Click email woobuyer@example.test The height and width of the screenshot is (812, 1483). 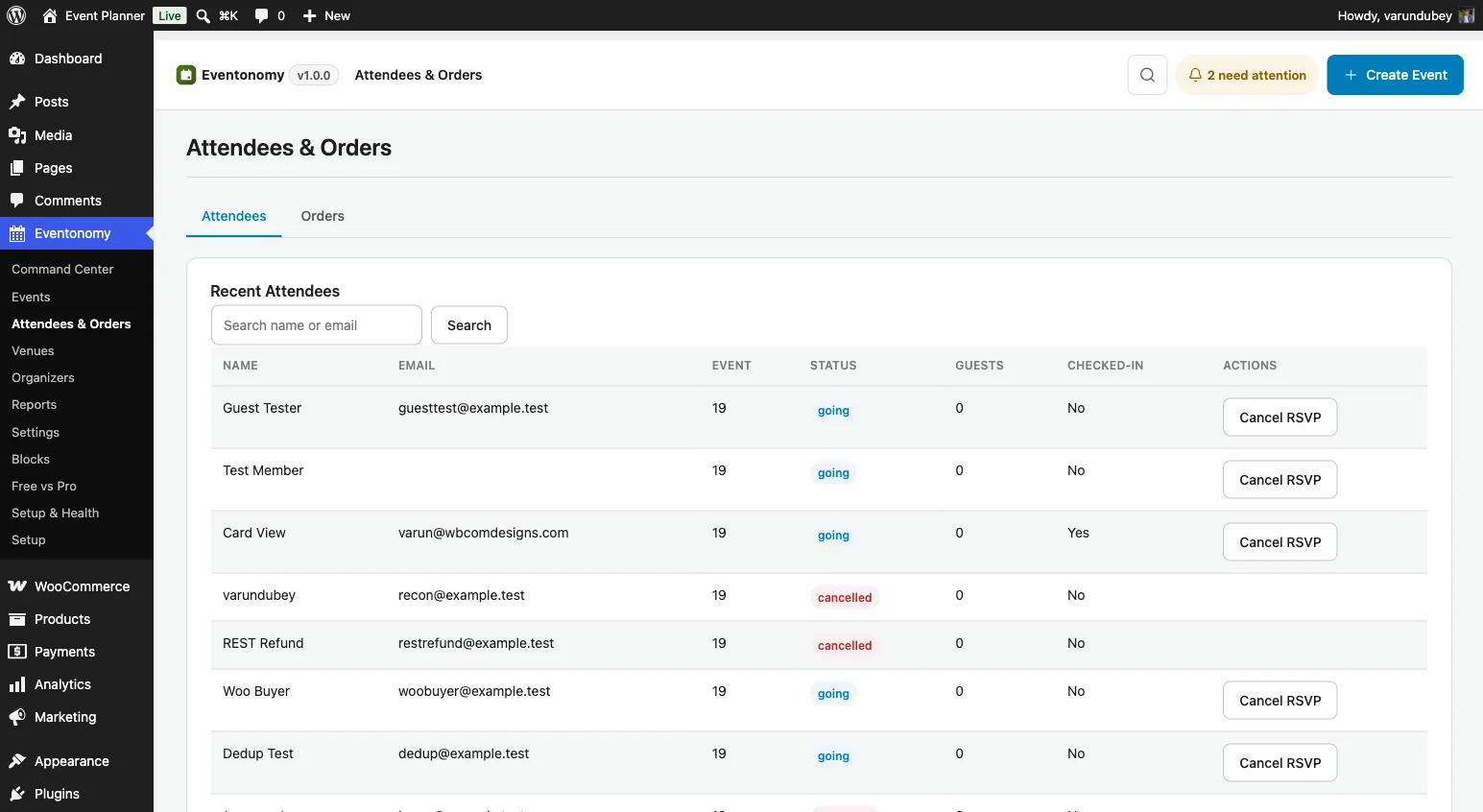(x=474, y=691)
